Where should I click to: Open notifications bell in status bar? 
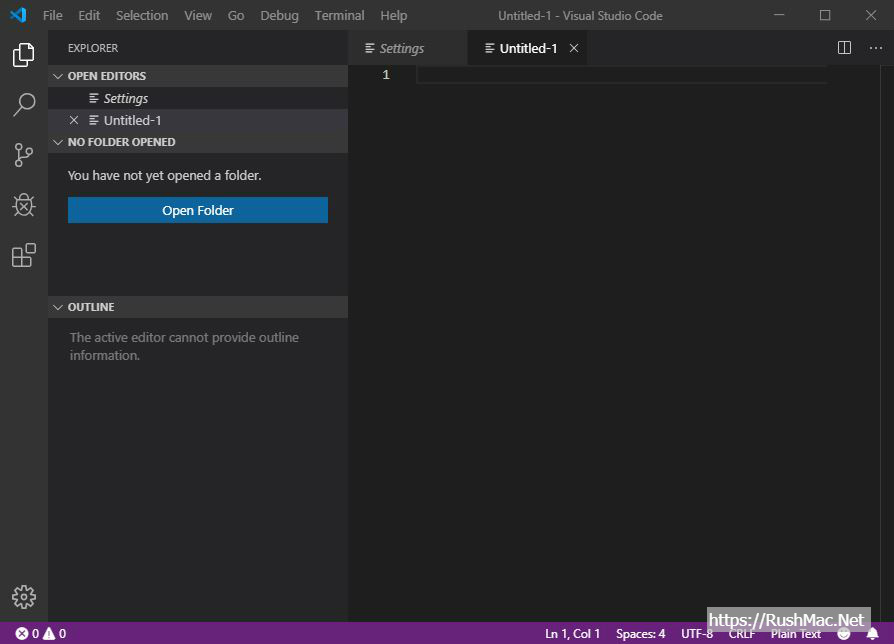coord(873,633)
